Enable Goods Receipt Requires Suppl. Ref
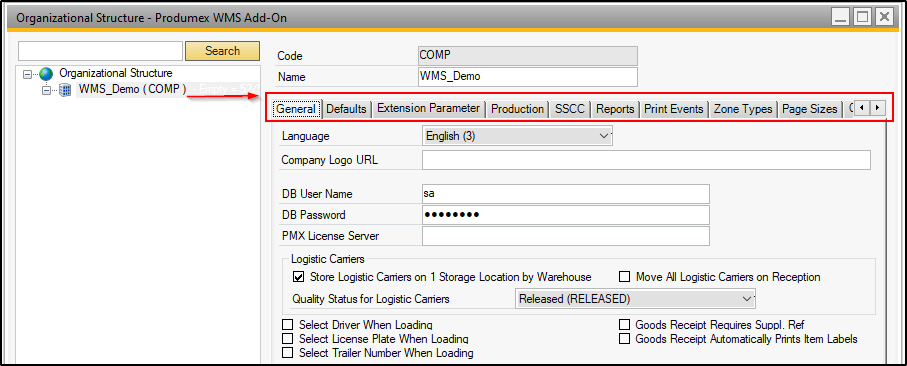Viewport: 907px width, 366px height. click(624, 325)
